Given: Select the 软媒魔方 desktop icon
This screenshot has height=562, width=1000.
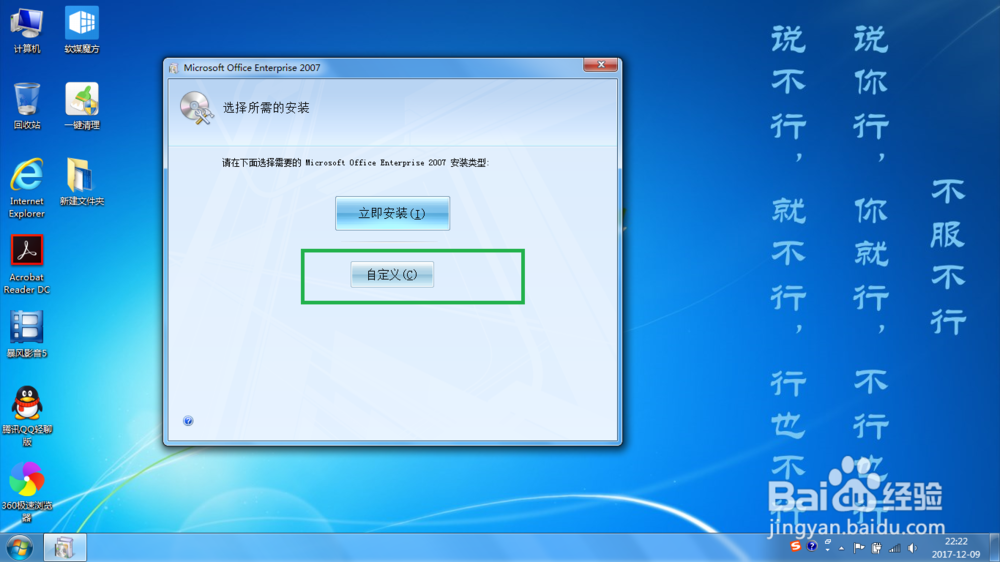Looking at the screenshot, I should click(x=82, y=30).
